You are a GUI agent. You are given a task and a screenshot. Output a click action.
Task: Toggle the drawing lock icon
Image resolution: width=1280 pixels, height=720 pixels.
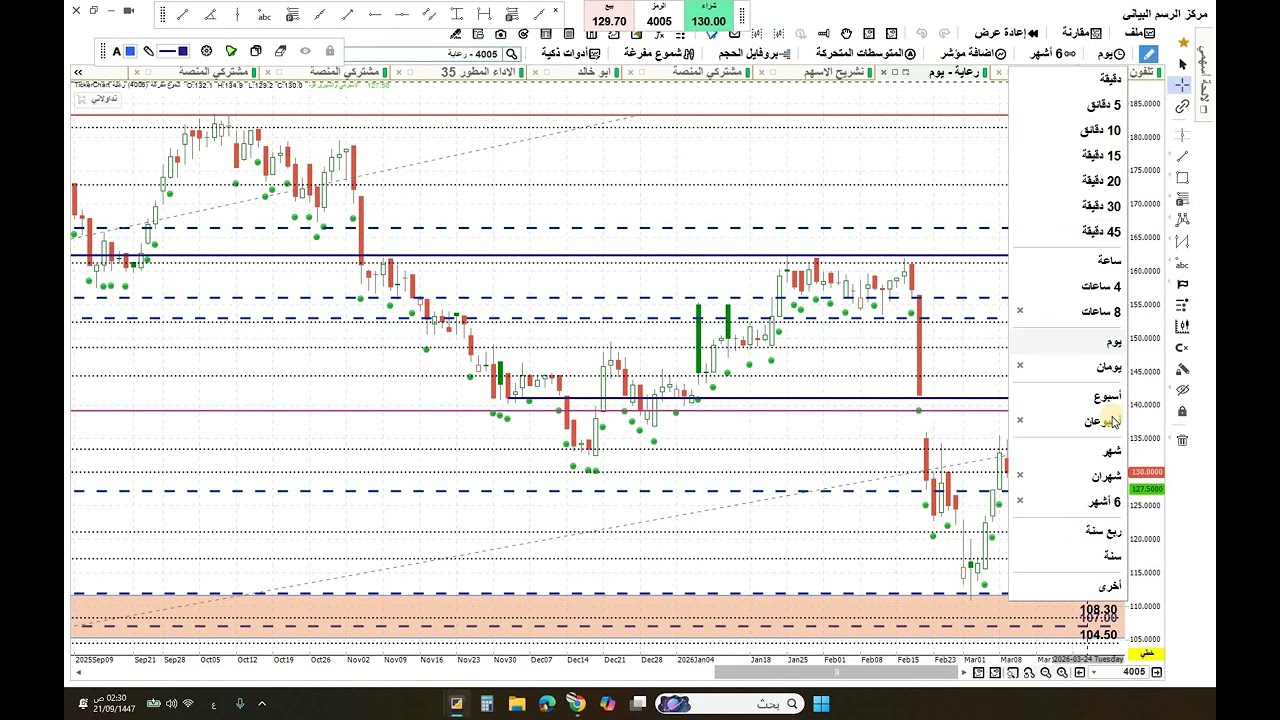tap(330, 51)
